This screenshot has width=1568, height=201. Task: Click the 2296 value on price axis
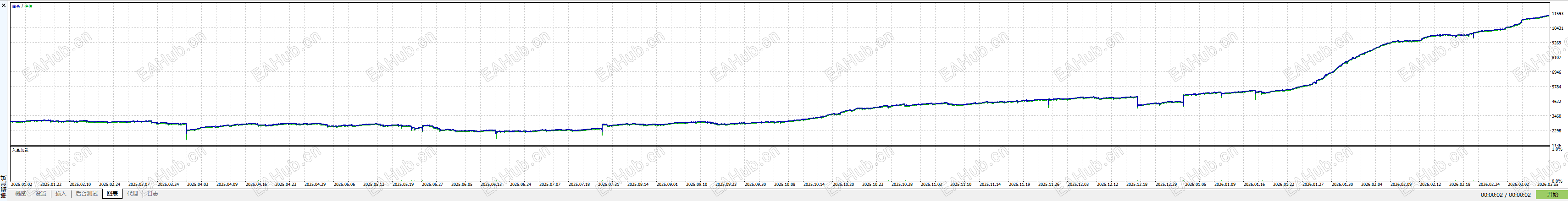pos(1557,130)
